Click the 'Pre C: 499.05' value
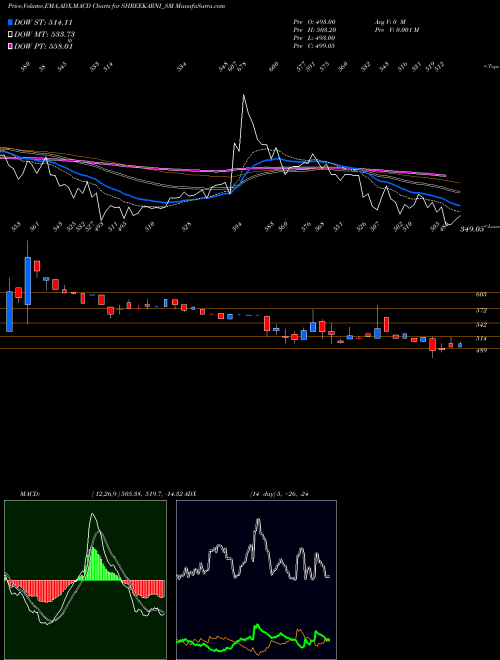This screenshot has height=660, width=500. (x=314, y=46)
